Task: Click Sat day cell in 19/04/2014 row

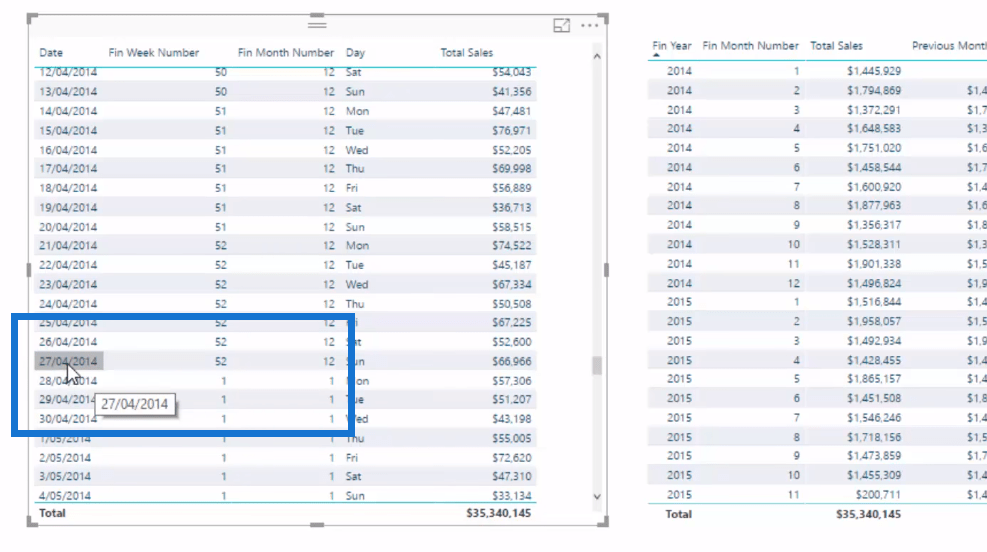Action: tap(353, 208)
